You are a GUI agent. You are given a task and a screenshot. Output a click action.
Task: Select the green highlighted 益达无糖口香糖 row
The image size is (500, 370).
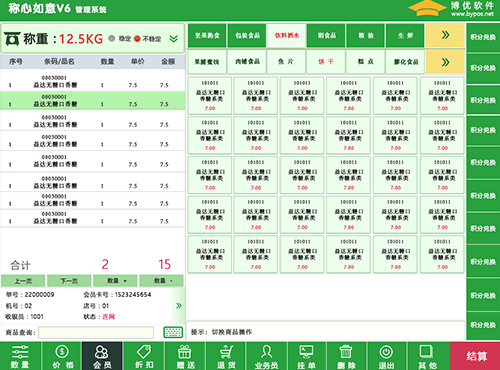93,101
